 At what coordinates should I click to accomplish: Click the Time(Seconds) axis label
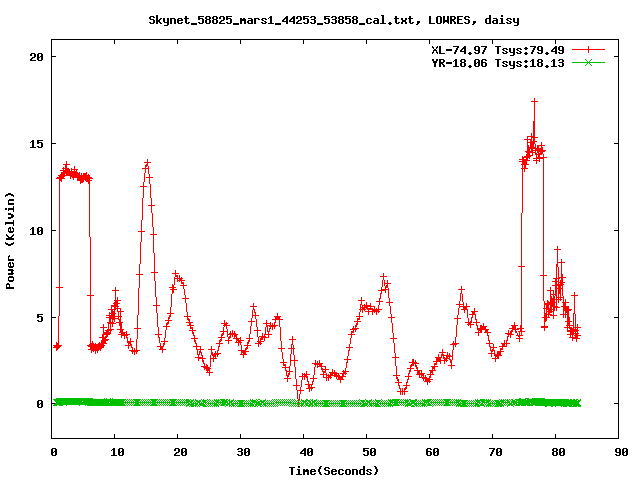coord(334,471)
